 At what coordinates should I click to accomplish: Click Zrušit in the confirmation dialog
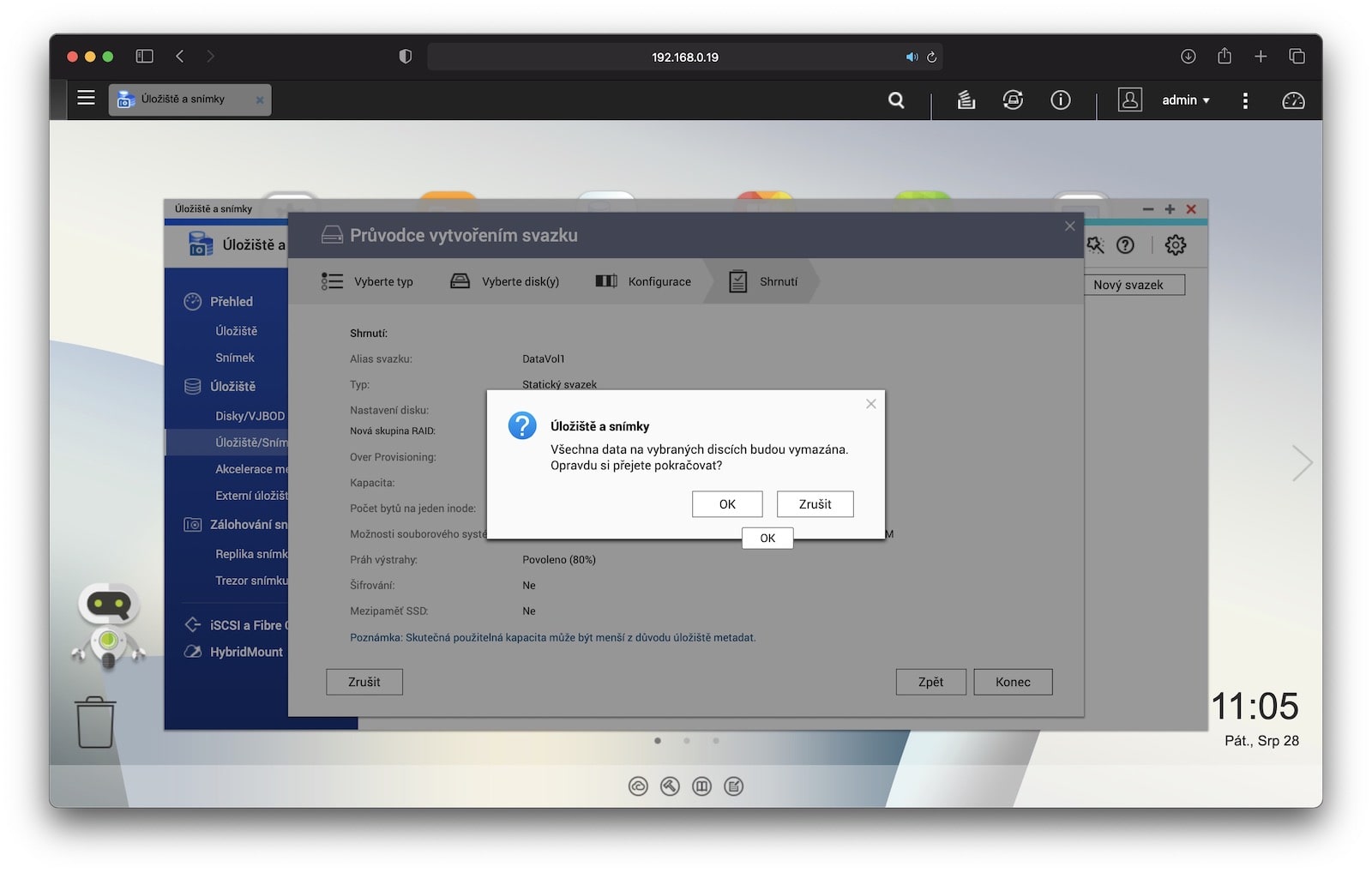click(x=815, y=504)
